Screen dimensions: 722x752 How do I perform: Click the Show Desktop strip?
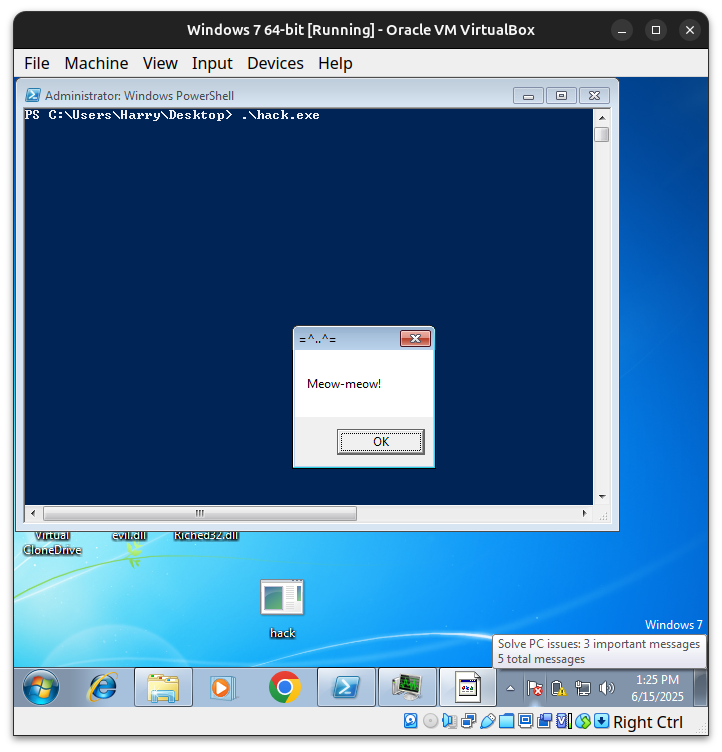coord(700,688)
